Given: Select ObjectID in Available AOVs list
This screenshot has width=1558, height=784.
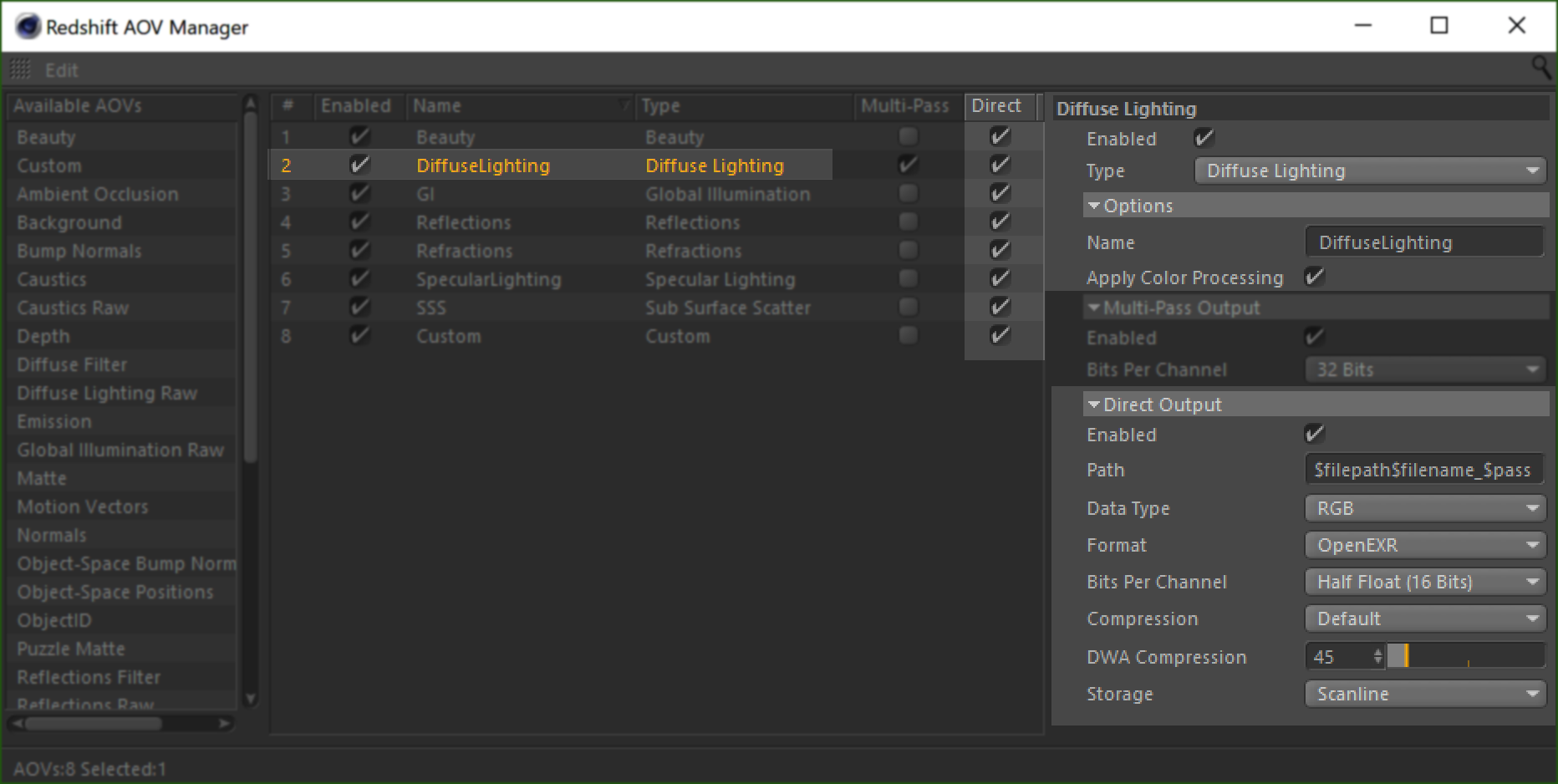Looking at the screenshot, I should tap(54, 620).
